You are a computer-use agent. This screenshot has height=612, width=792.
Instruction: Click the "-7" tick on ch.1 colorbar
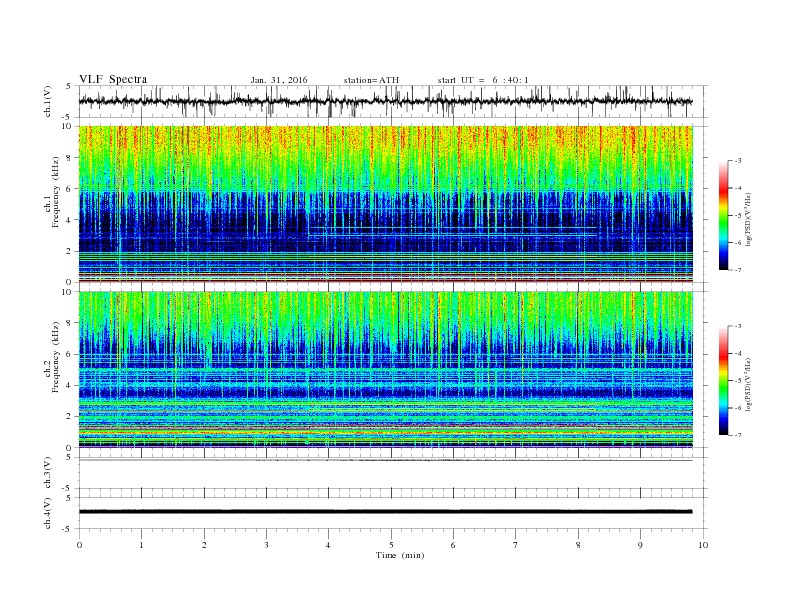pos(738,270)
